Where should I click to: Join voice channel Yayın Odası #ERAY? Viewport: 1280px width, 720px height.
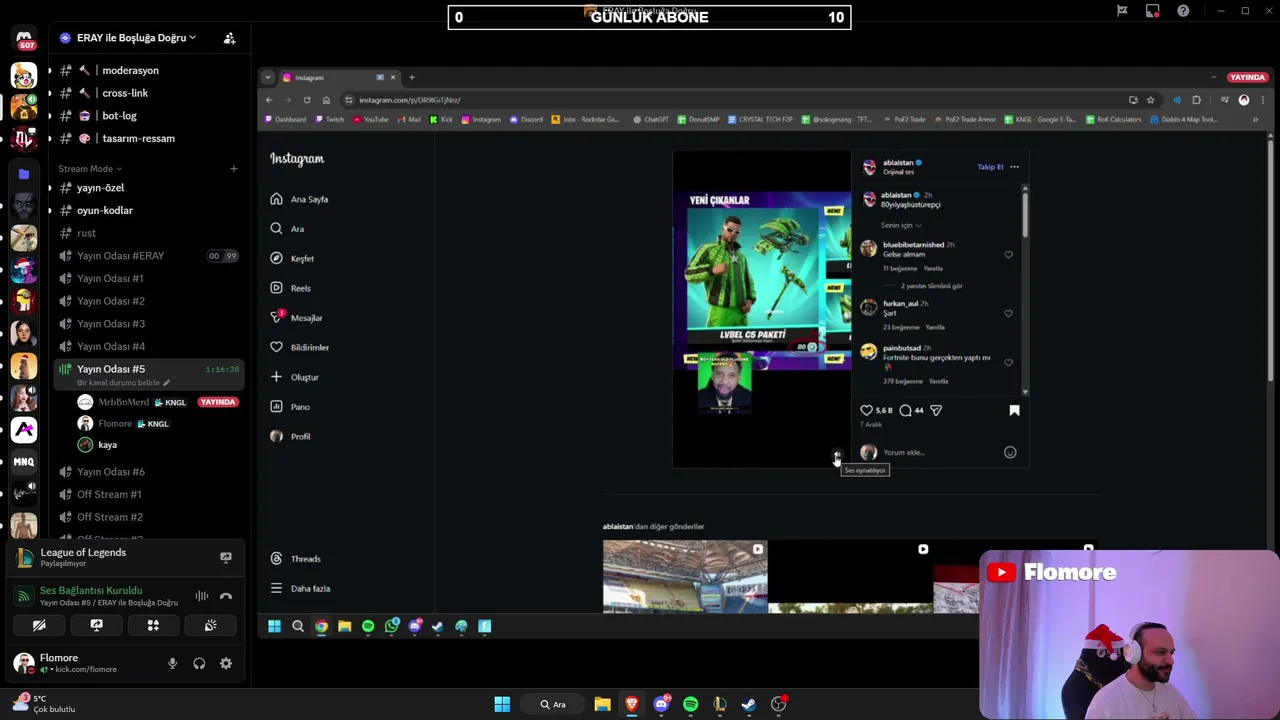tap(120, 256)
